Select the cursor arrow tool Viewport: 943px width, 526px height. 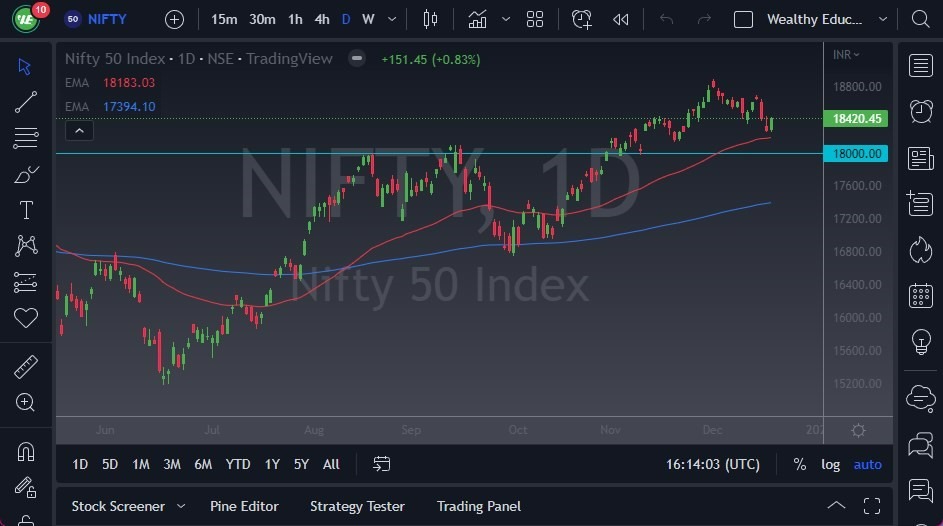25,66
